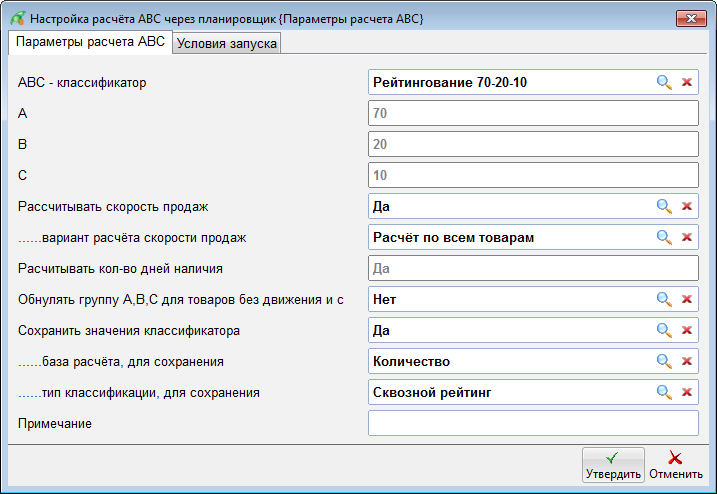Click into the Примечание text field
Screen dimensions: 717x494
coord(532,424)
